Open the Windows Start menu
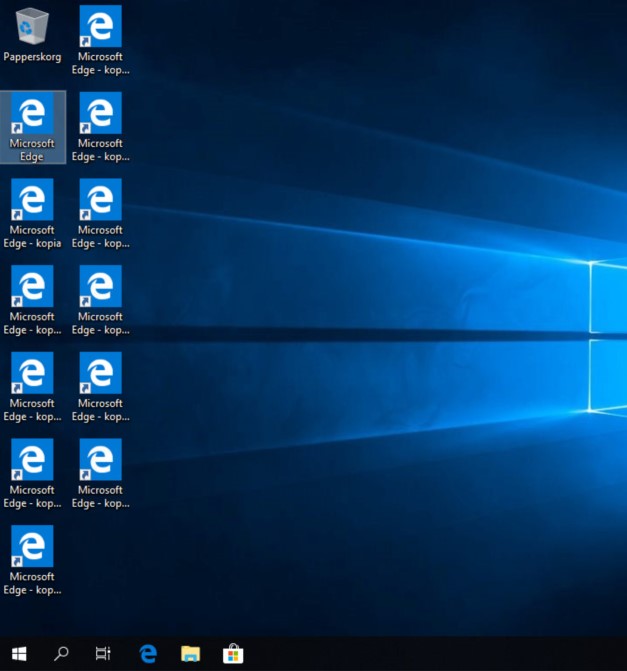627x671 pixels. pos(19,653)
